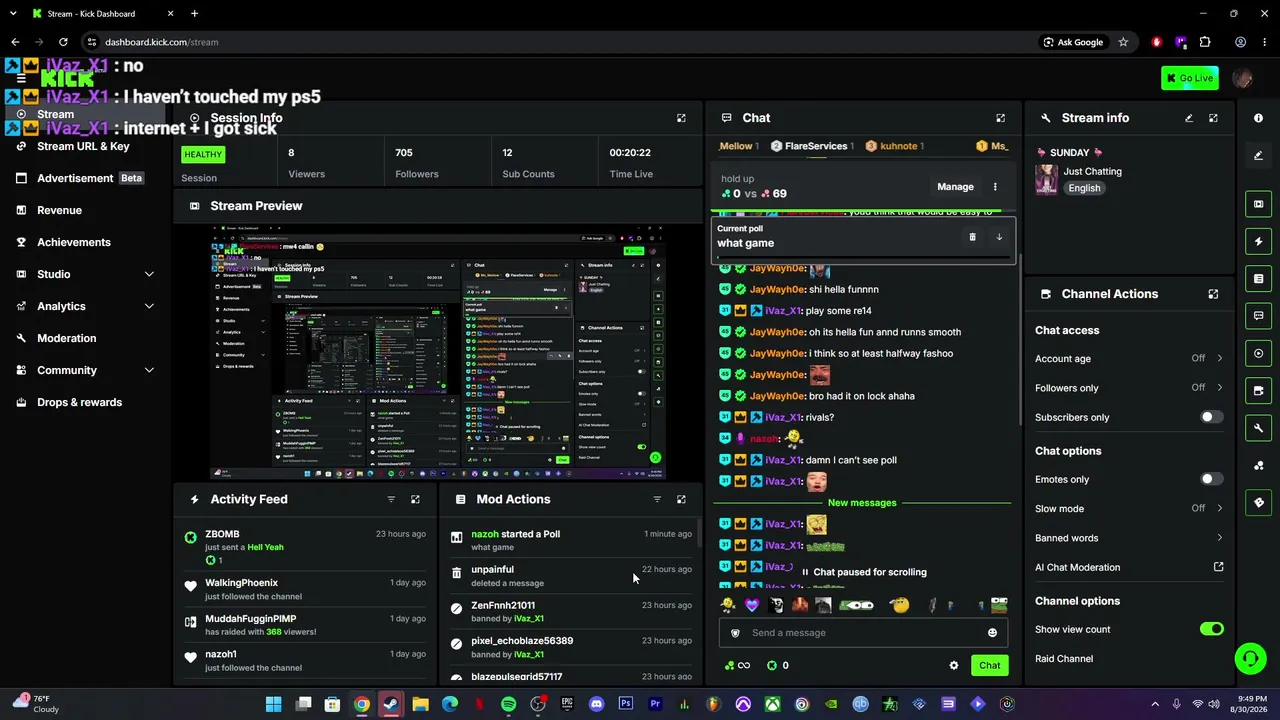Click the info icon in right sidebar
Image resolution: width=1280 pixels, height=720 pixels.
[1258, 118]
